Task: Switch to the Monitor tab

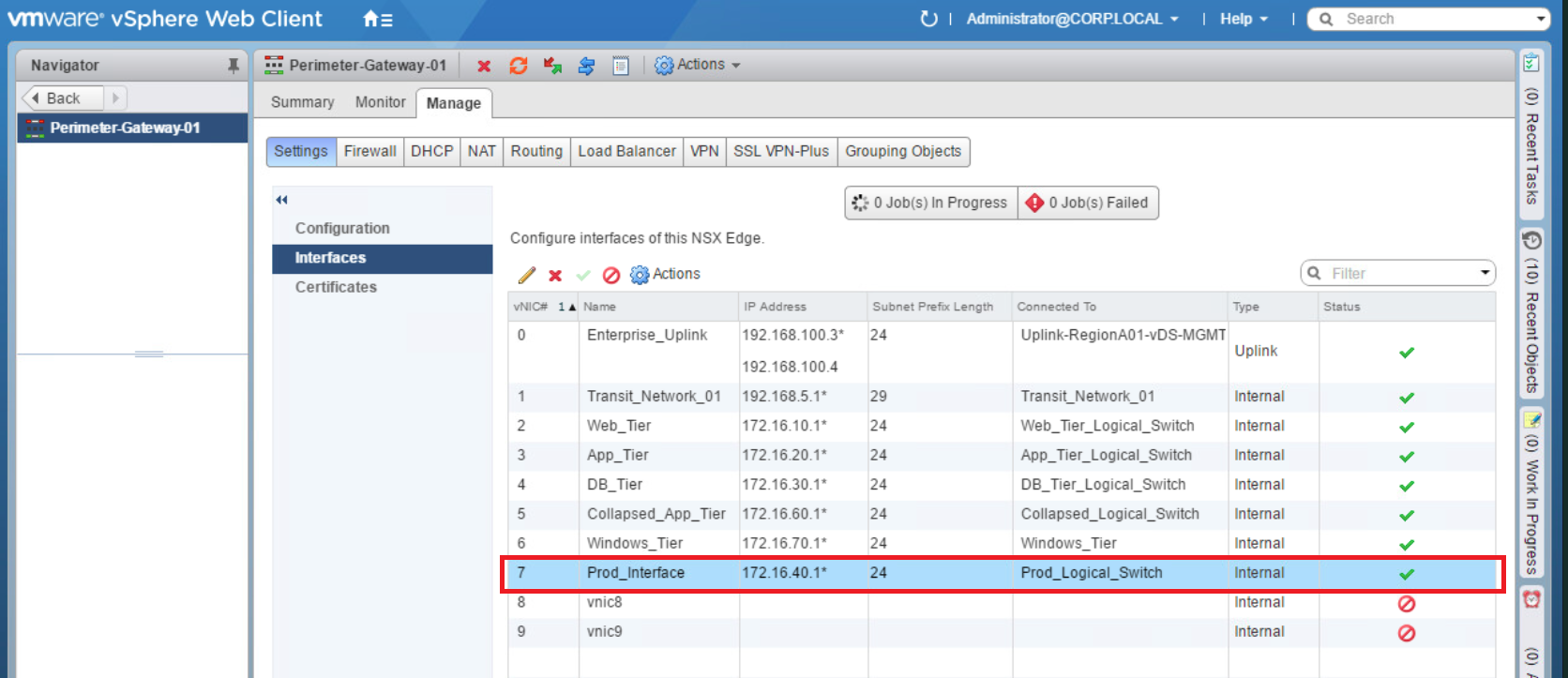Action: pyautogui.click(x=380, y=102)
